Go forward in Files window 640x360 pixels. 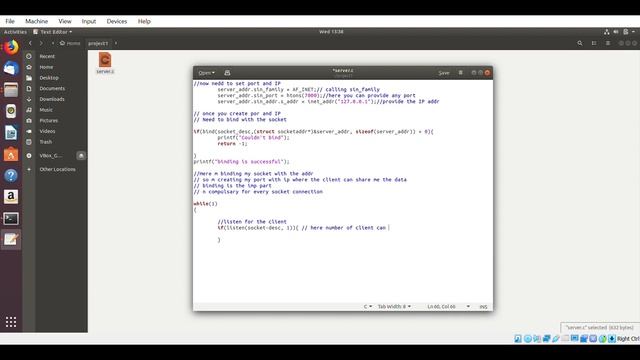(41, 43)
